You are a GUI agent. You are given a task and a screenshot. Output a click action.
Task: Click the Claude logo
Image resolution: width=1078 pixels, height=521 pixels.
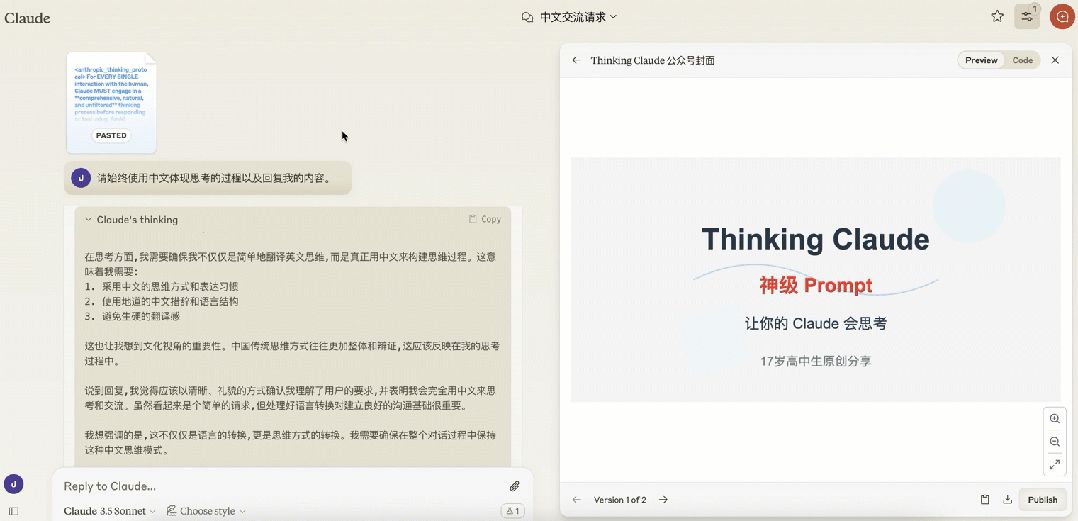(x=27, y=18)
